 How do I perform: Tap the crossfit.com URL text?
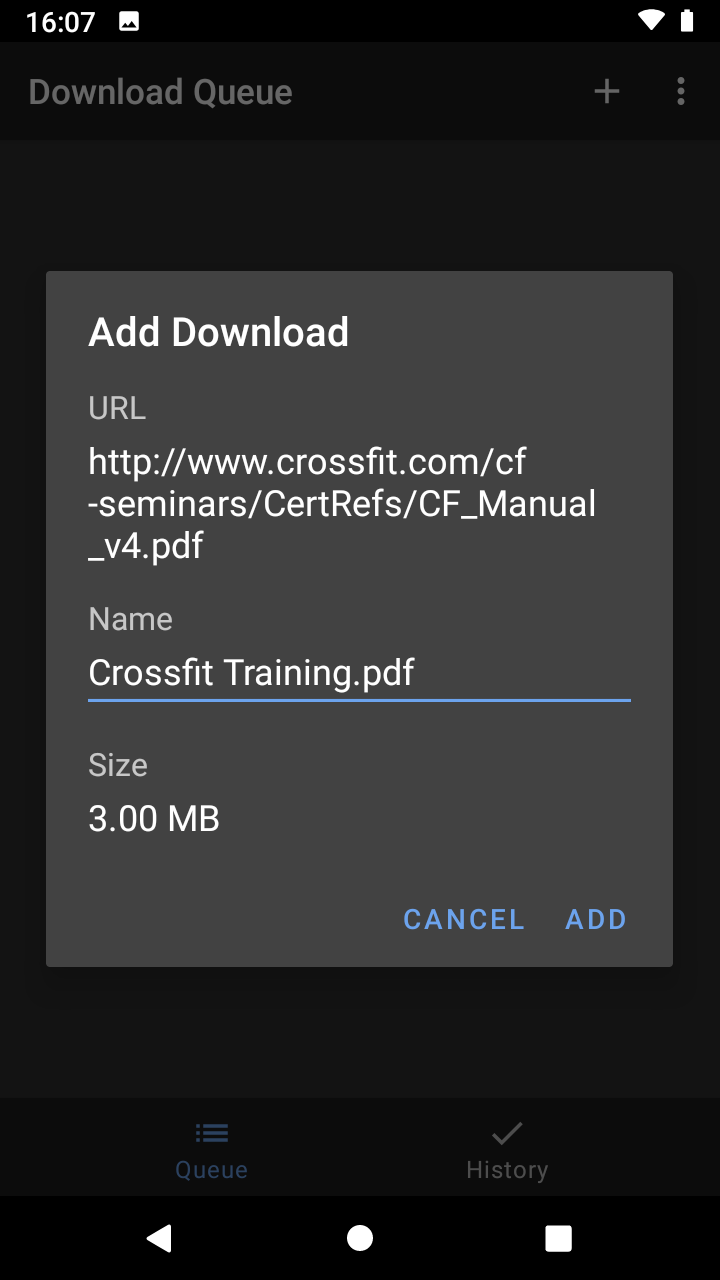click(x=342, y=503)
